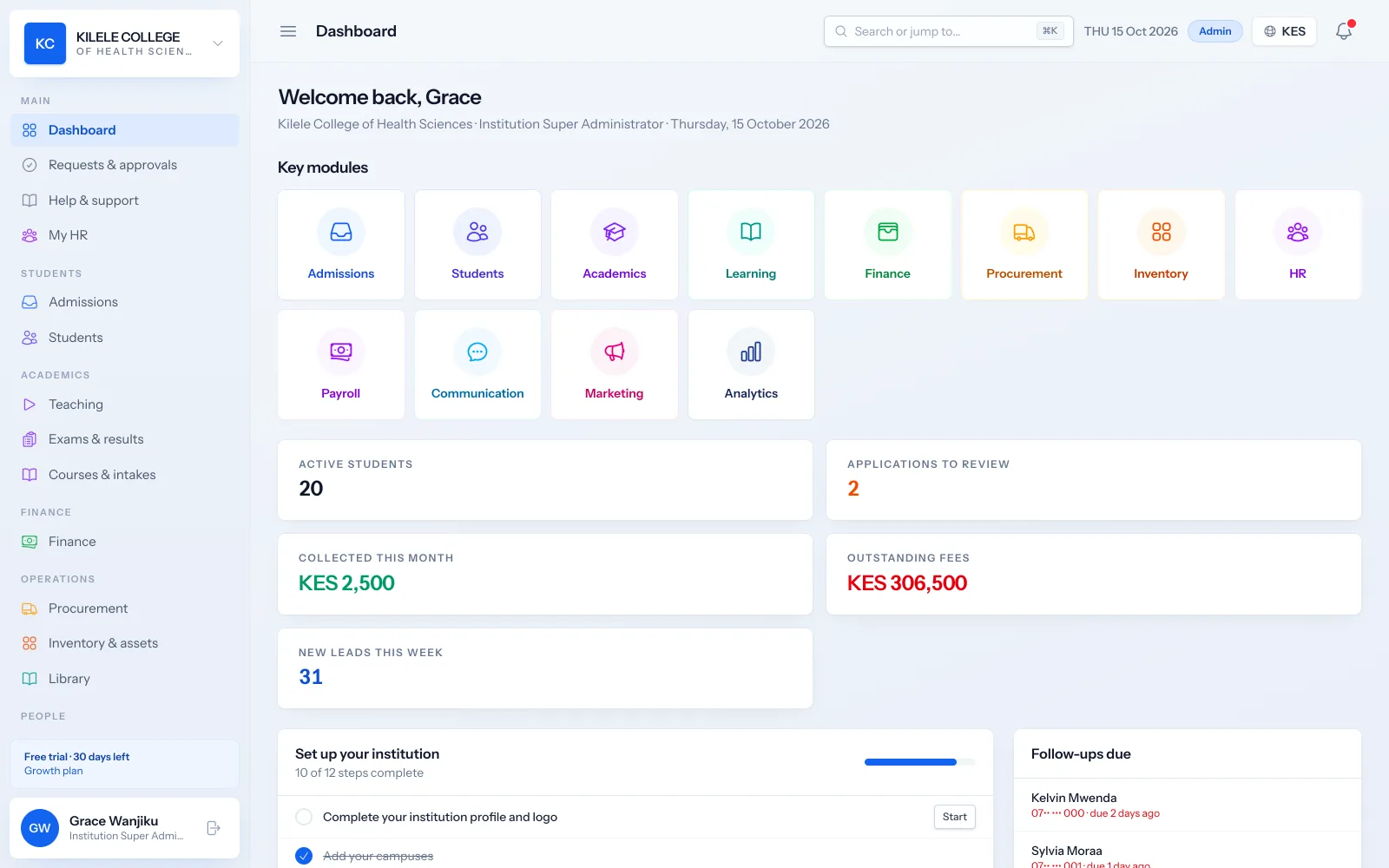Open Help & support in the sidebar
This screenshot has height=868, width=1389.
[x=124, y=201]
